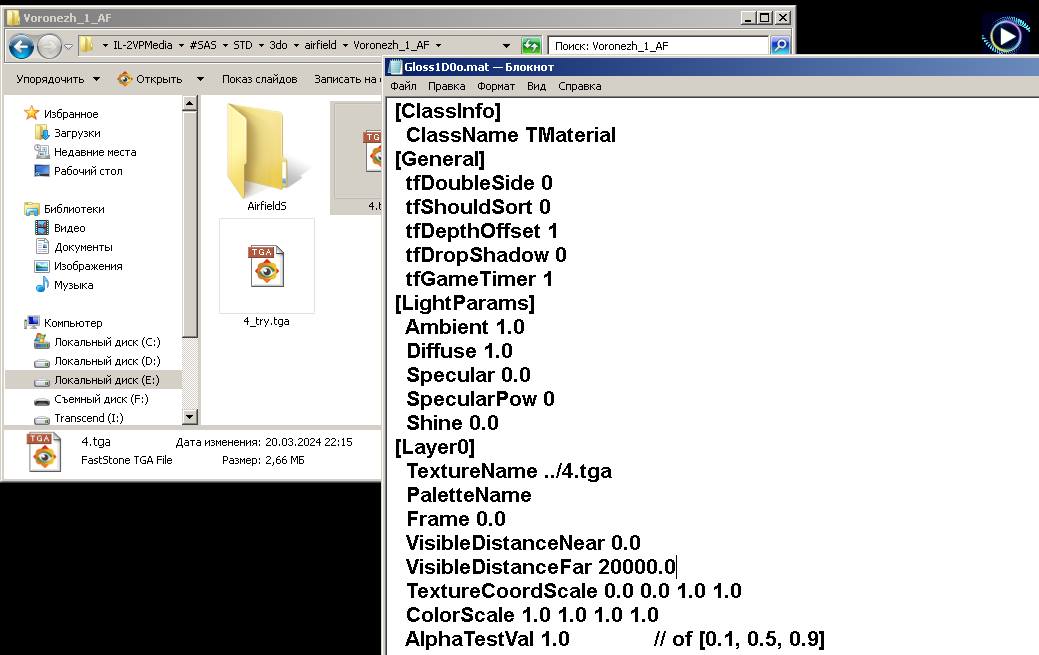Open the Видео library
The height and width of the screenshot is (655, 1039).
point(69,228)
